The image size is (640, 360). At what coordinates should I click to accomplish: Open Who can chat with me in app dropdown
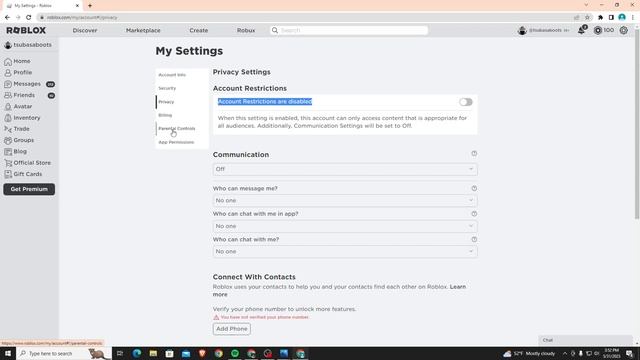(x=345, y=226)
